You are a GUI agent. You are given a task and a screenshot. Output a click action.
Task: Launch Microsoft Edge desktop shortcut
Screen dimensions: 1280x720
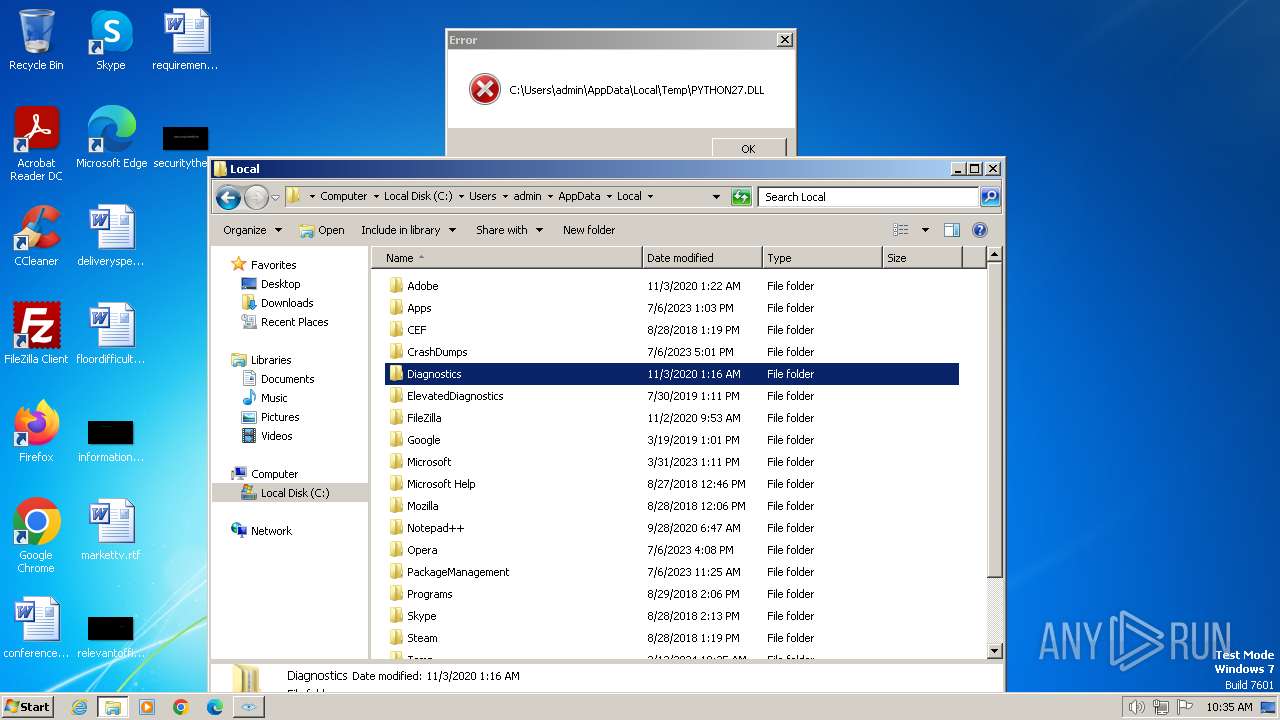tap(111, 138)
